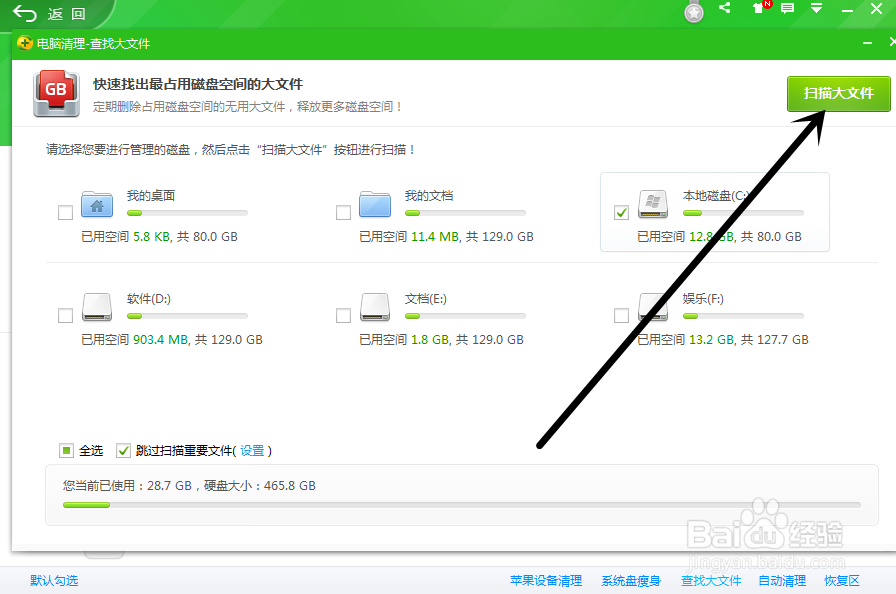896x594 pixels.
Task: Click the 软件(D:) disk icon
Action: 96,306
